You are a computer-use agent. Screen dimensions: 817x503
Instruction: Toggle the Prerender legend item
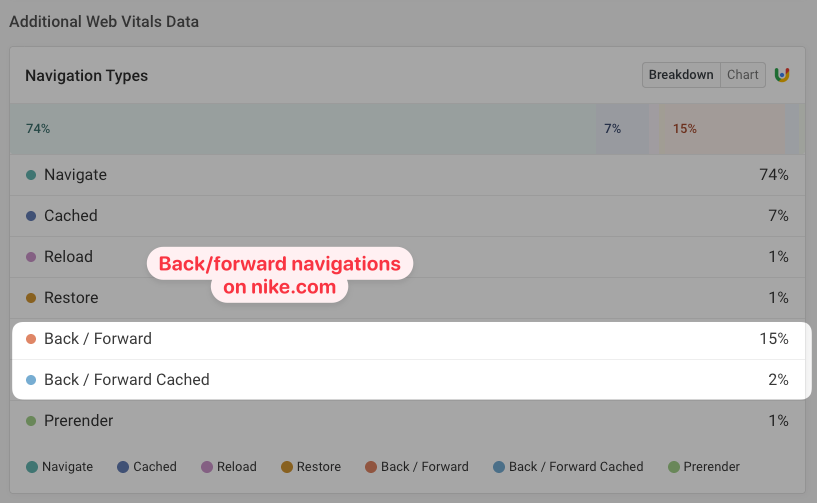703,467
